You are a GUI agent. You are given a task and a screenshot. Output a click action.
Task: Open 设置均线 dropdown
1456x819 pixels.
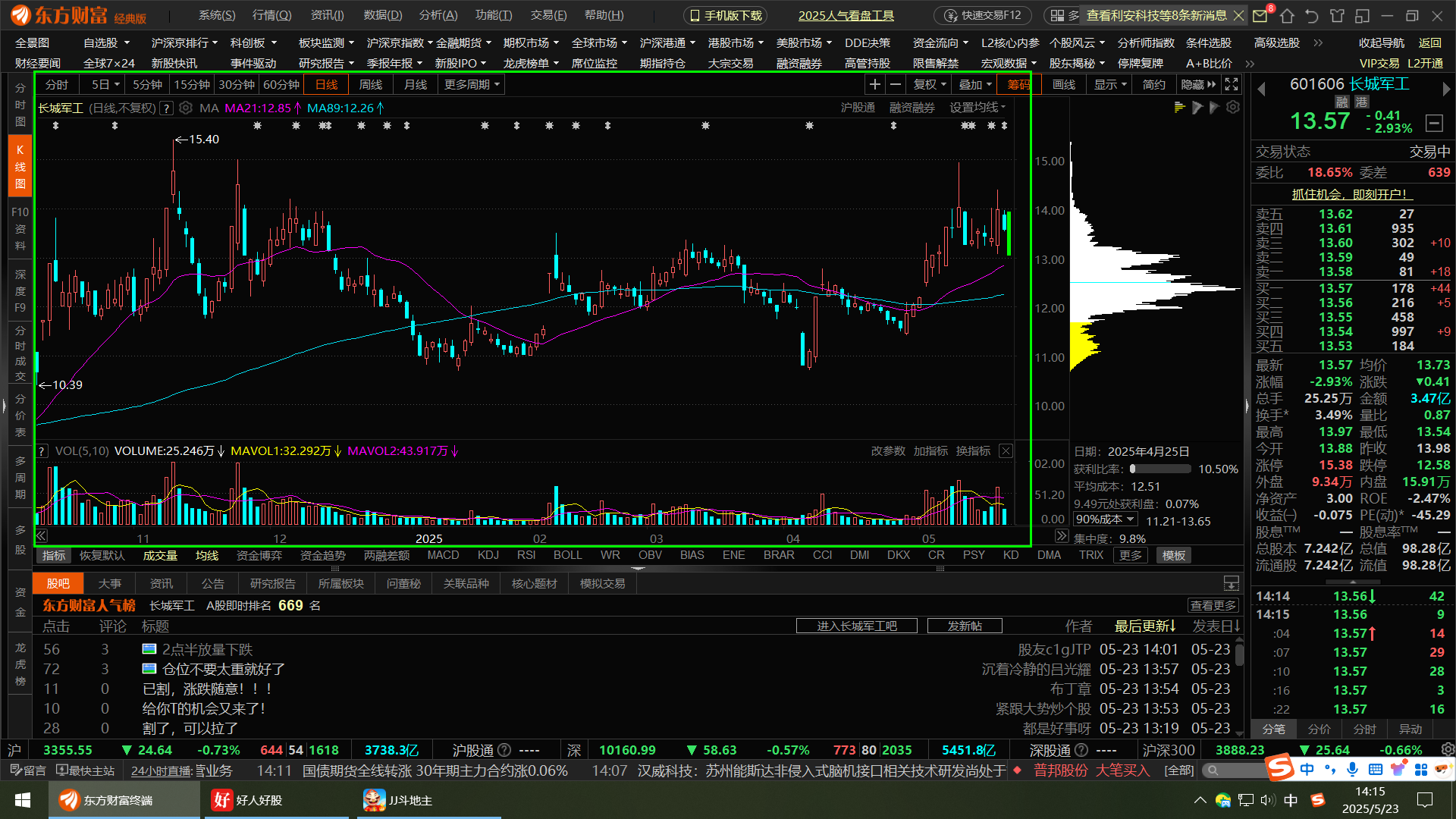pyautogui.click(x=978, y=108)
